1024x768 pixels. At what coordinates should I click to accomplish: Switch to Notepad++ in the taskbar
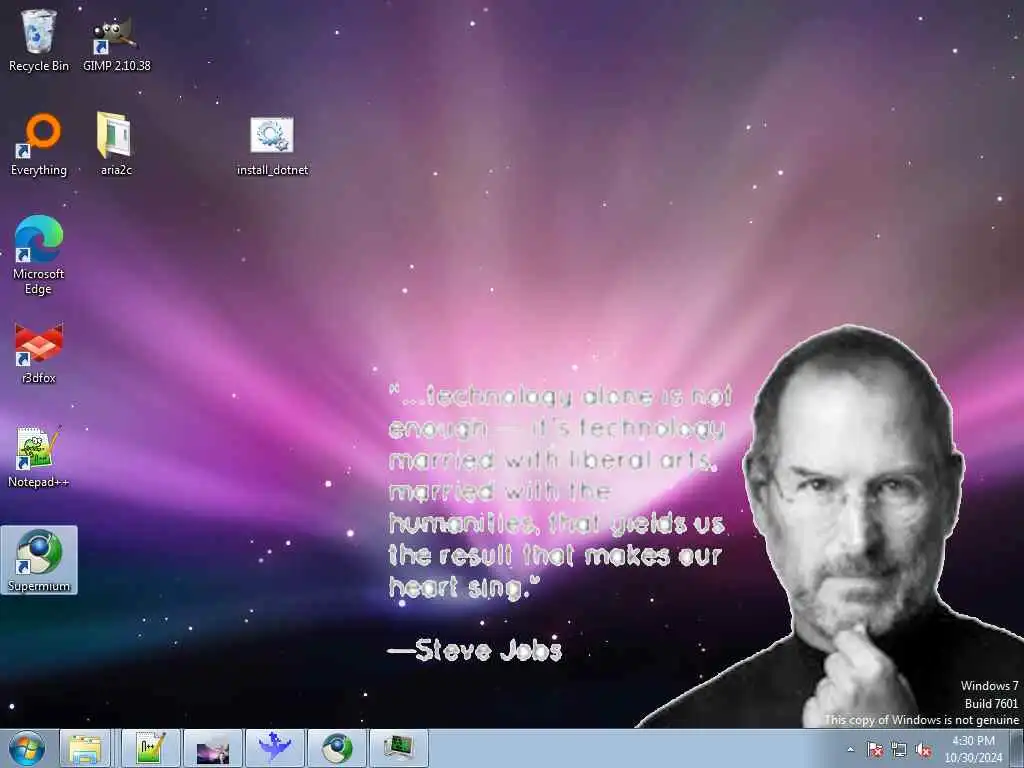[150, 748]
